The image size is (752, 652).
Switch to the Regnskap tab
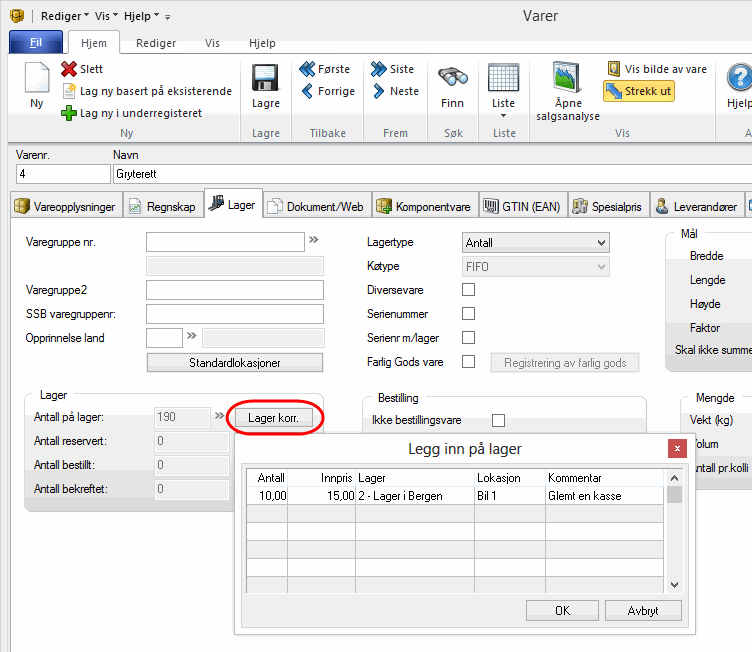[163, 207]
